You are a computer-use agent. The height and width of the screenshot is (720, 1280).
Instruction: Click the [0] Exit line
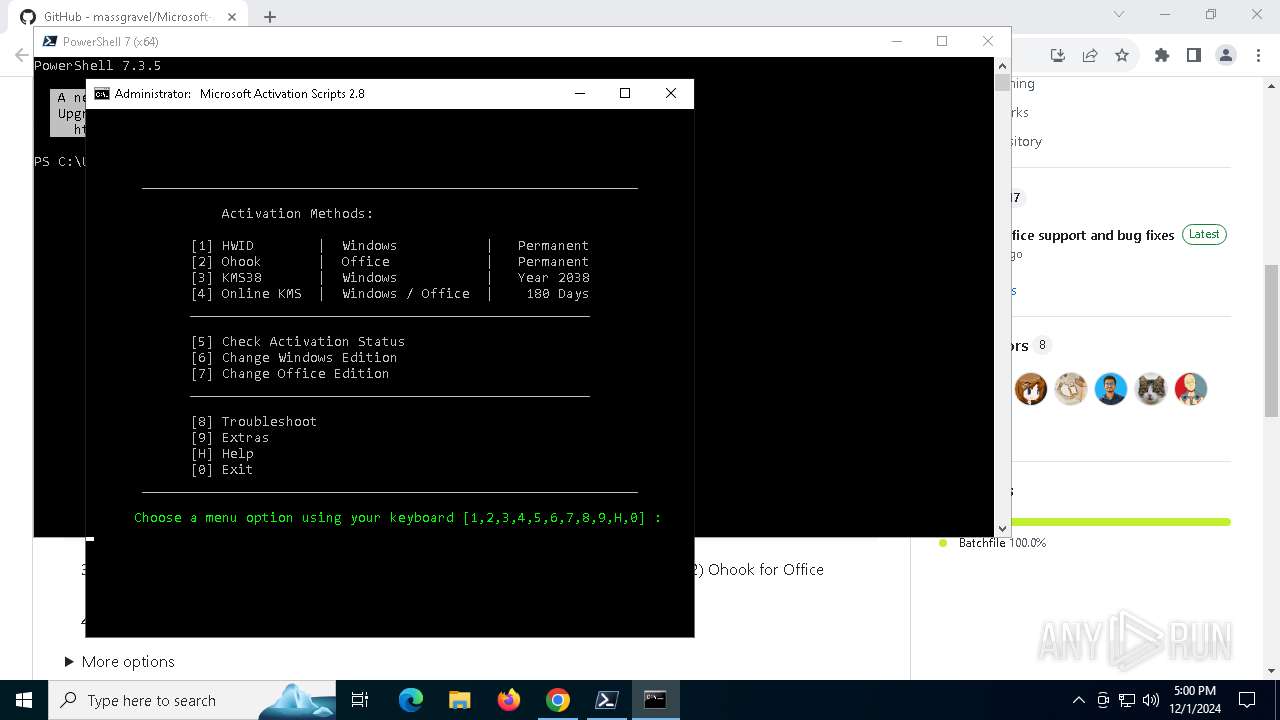(x=222, y=469)
